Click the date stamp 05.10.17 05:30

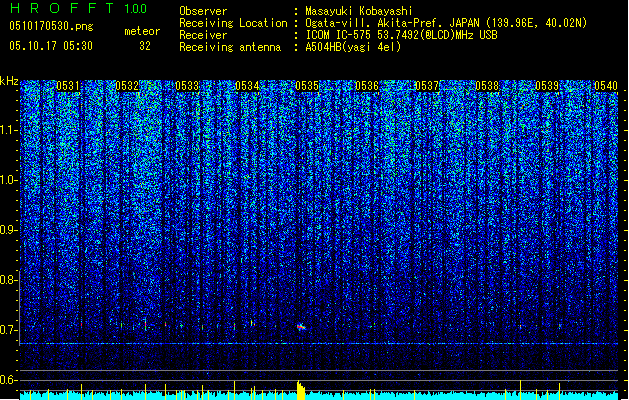51,46
